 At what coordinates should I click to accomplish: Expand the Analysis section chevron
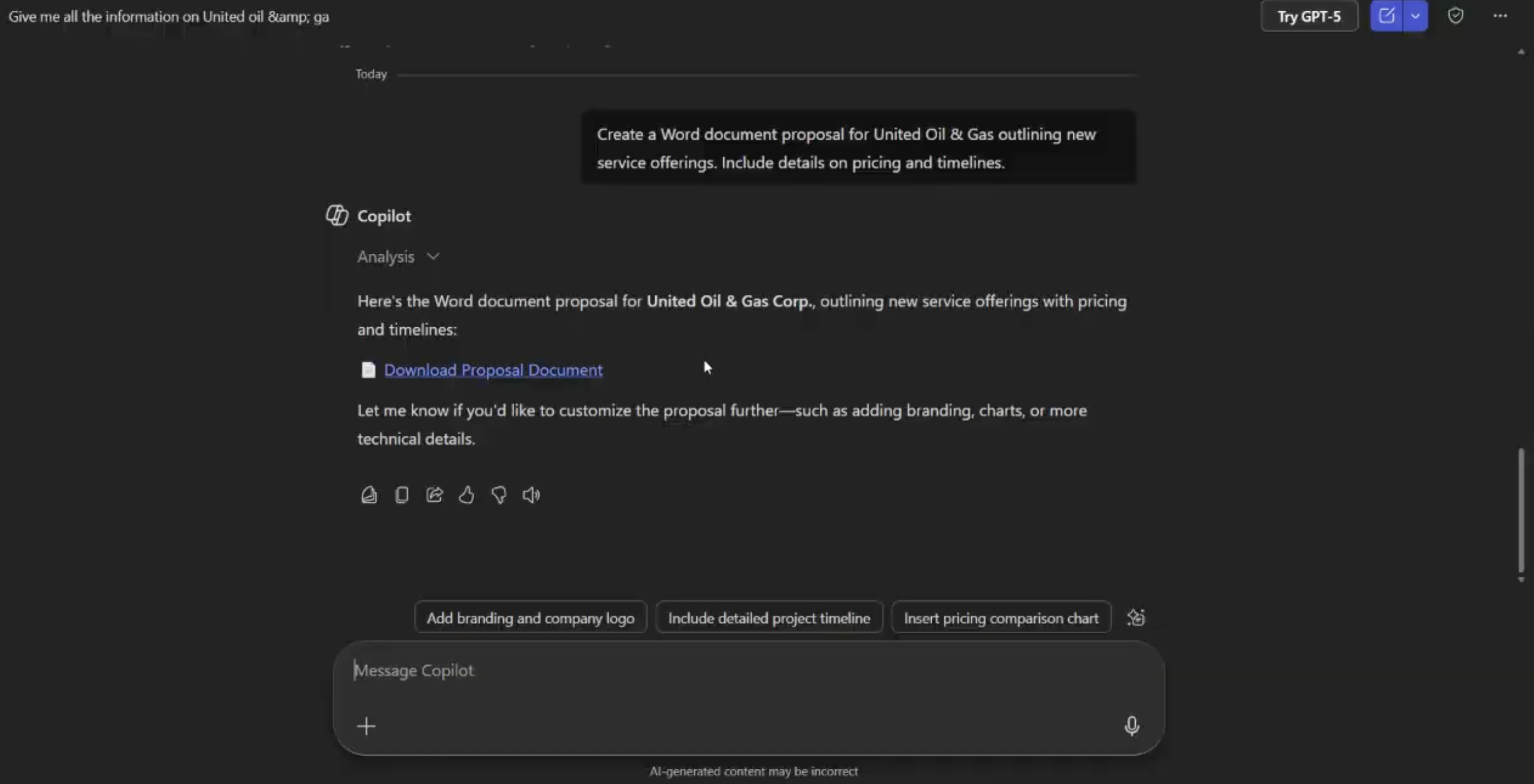[x=433, y=256]
